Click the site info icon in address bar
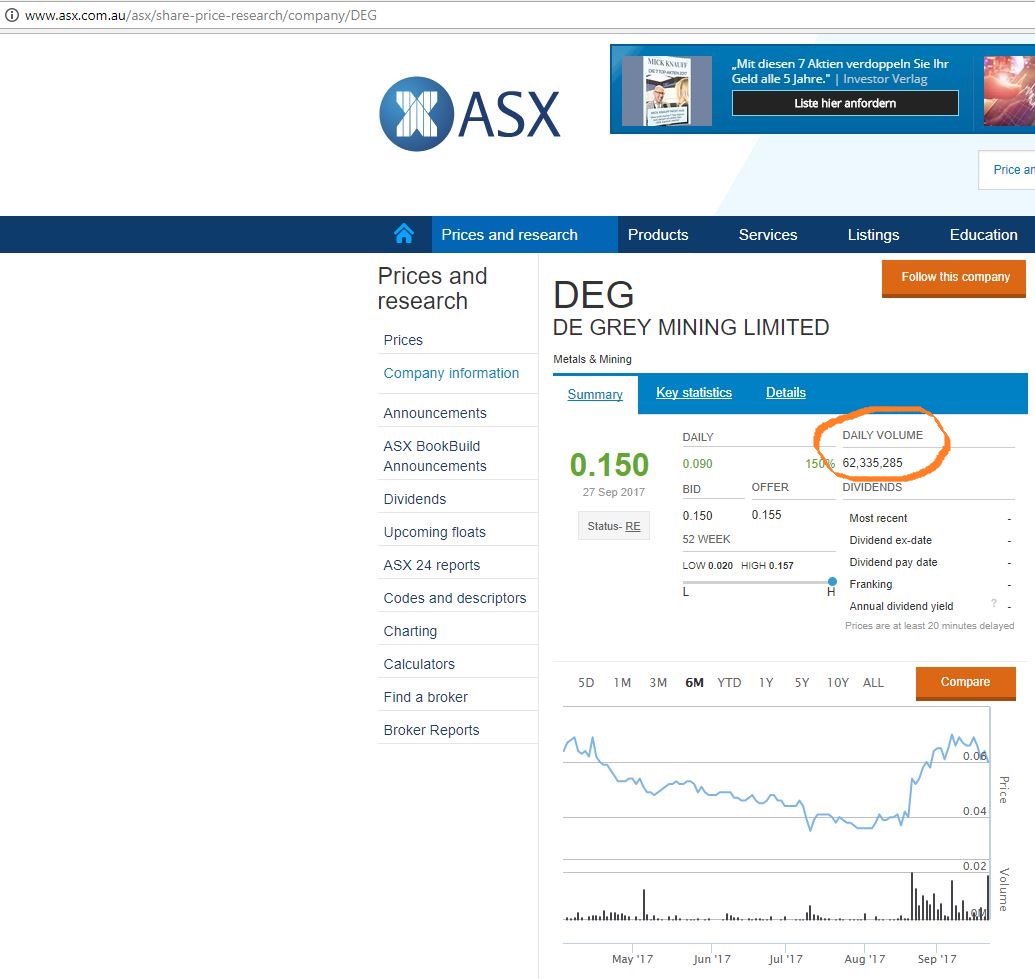 click(11, 15)
